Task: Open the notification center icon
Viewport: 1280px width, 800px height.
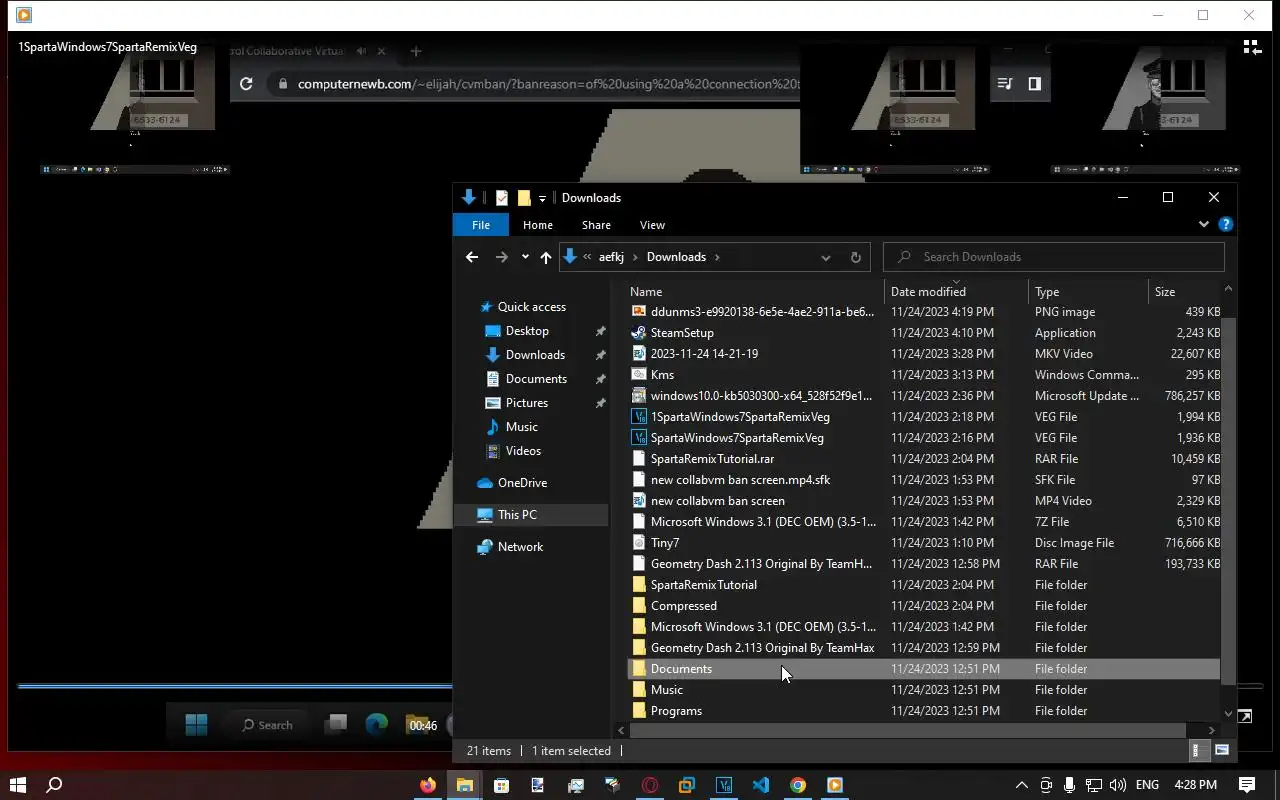Action: click(1247, 785)
